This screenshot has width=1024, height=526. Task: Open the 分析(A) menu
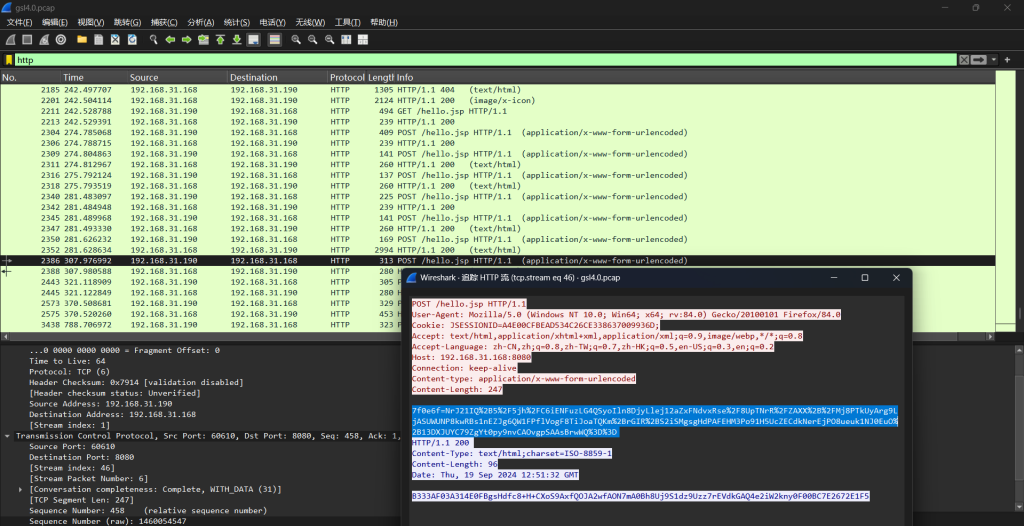click(x=201, y=22)
